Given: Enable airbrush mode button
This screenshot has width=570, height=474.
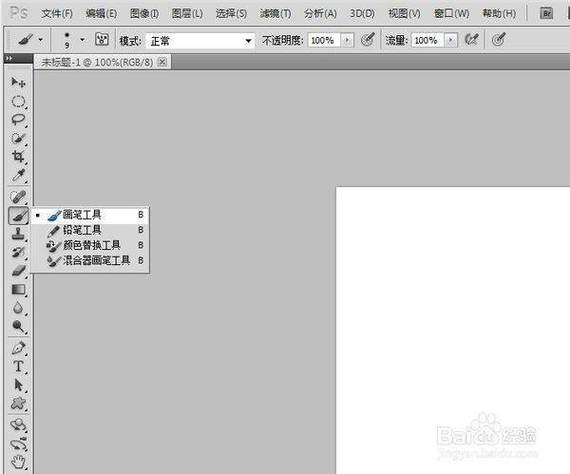Looking at the screenshot, I should (x=471, y=39).
